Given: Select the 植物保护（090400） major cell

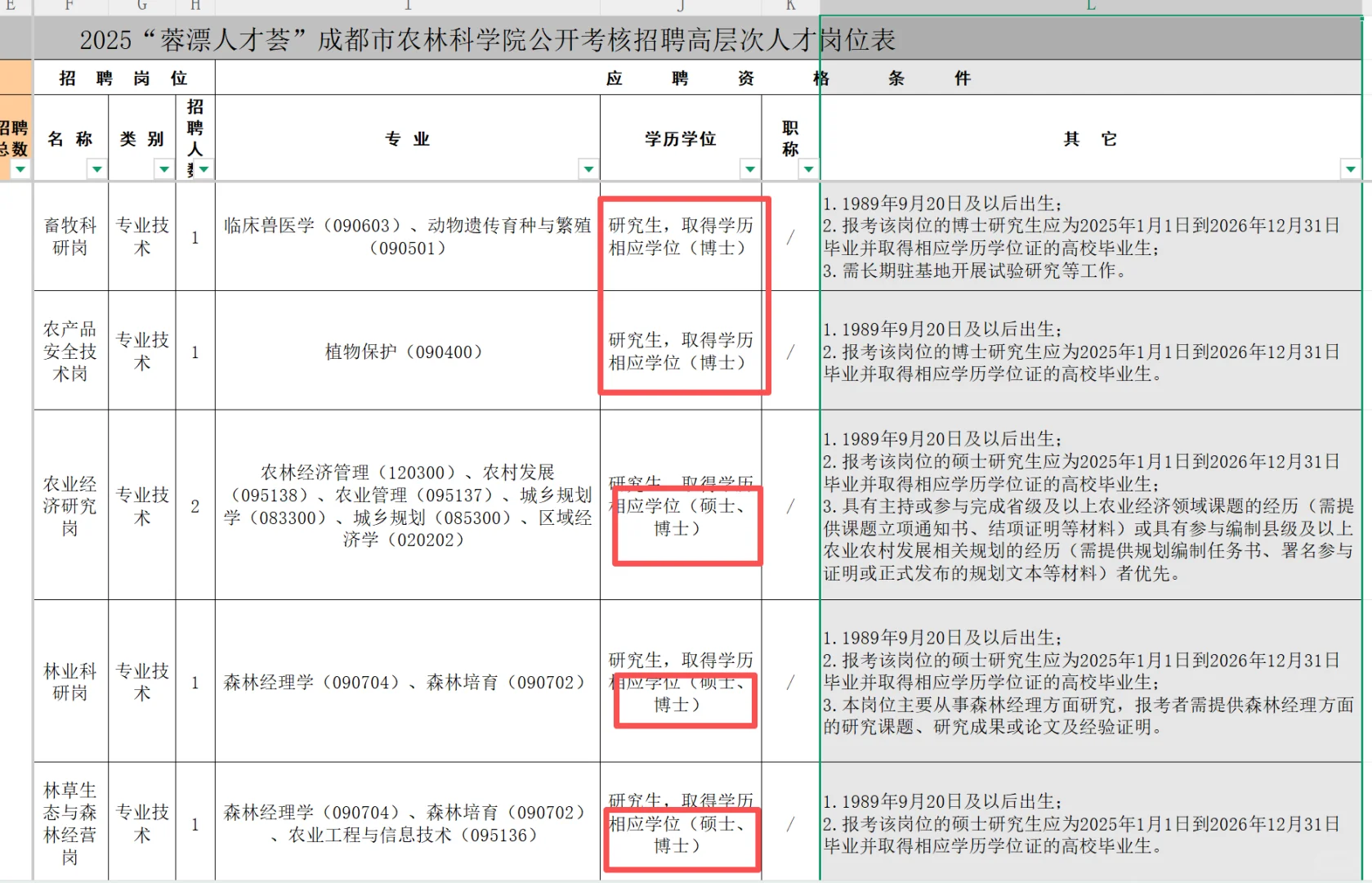Looking at the screenshot, I should pos(408,351).
